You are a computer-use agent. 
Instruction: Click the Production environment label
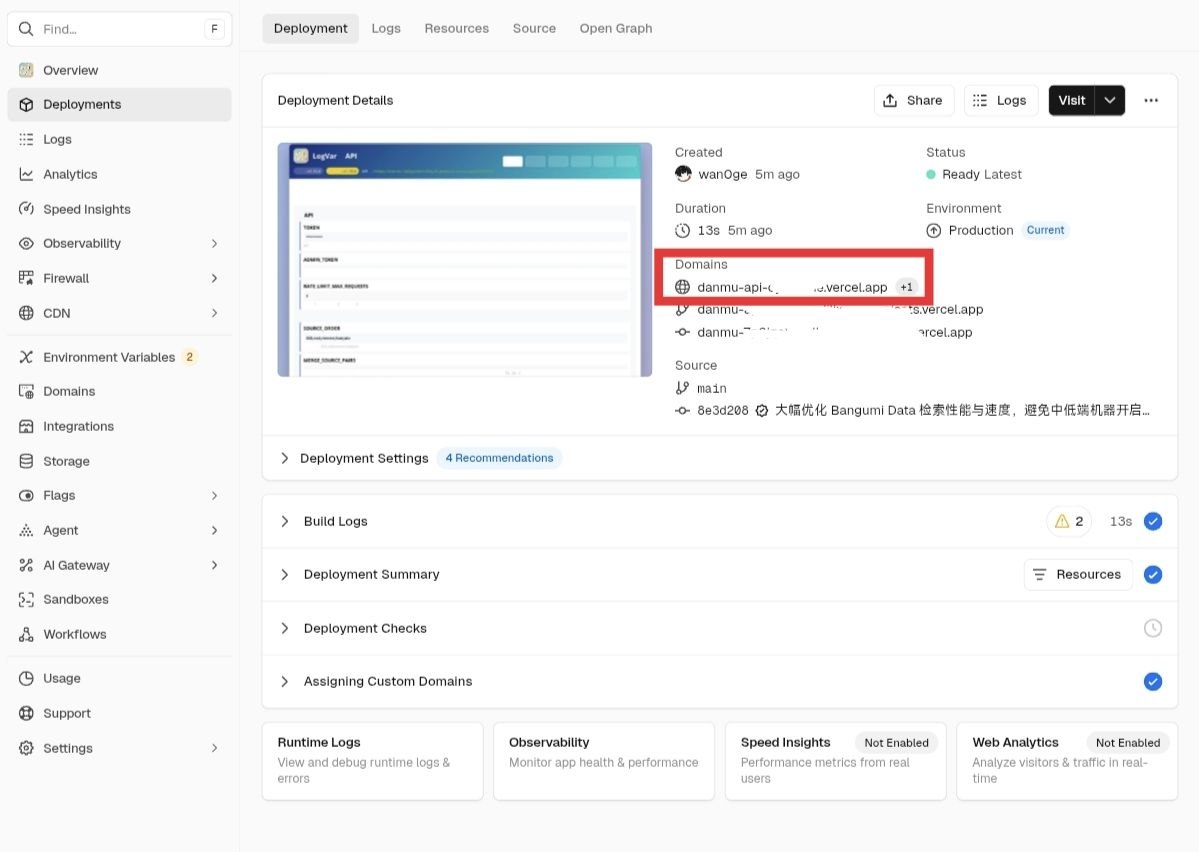[x=981, y=230]
